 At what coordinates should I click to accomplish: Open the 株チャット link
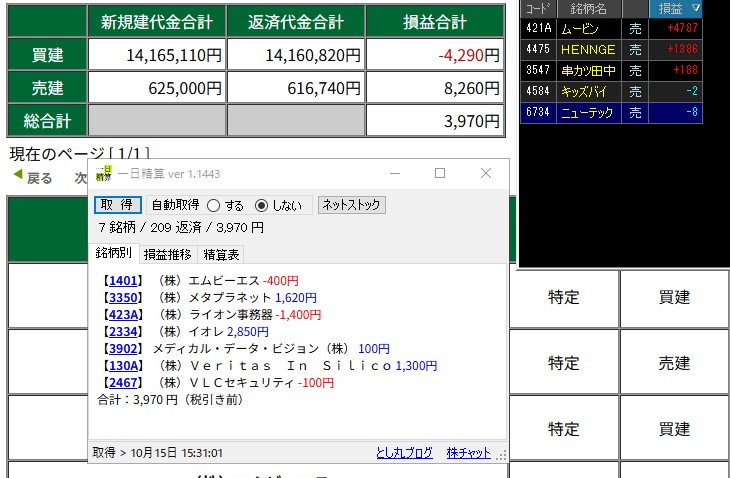point(468,453)
